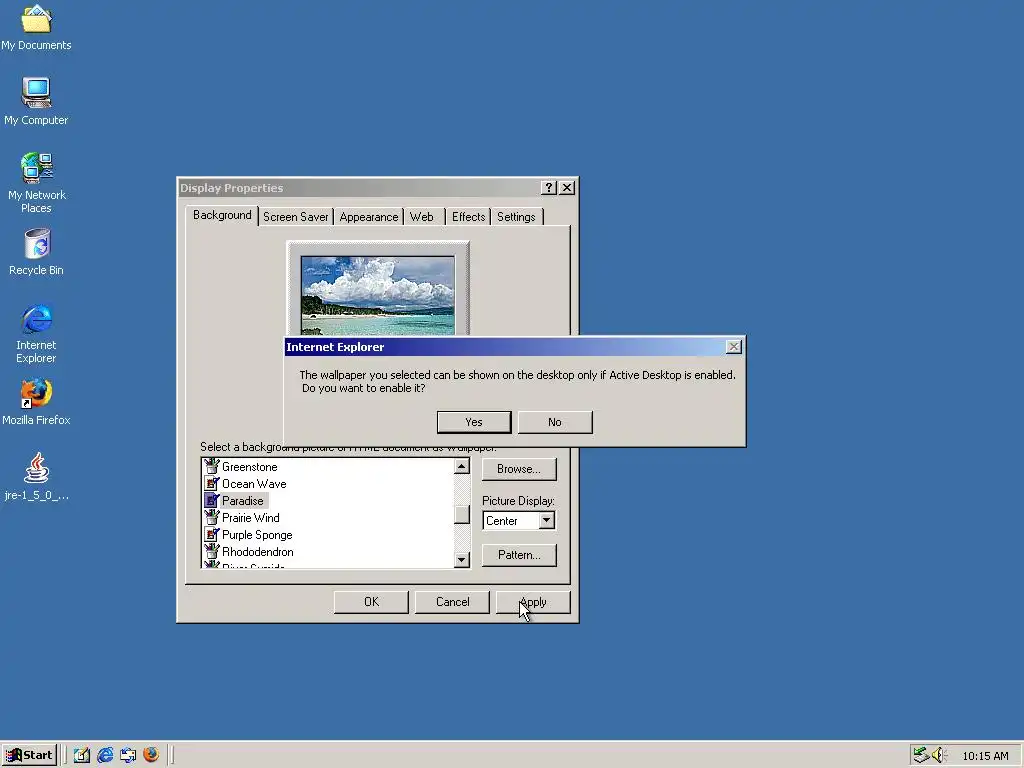The width and height of the screenshot is (1024, 768).
Task: Select Greenstone wallpaper name
Action: coord(249,467)
